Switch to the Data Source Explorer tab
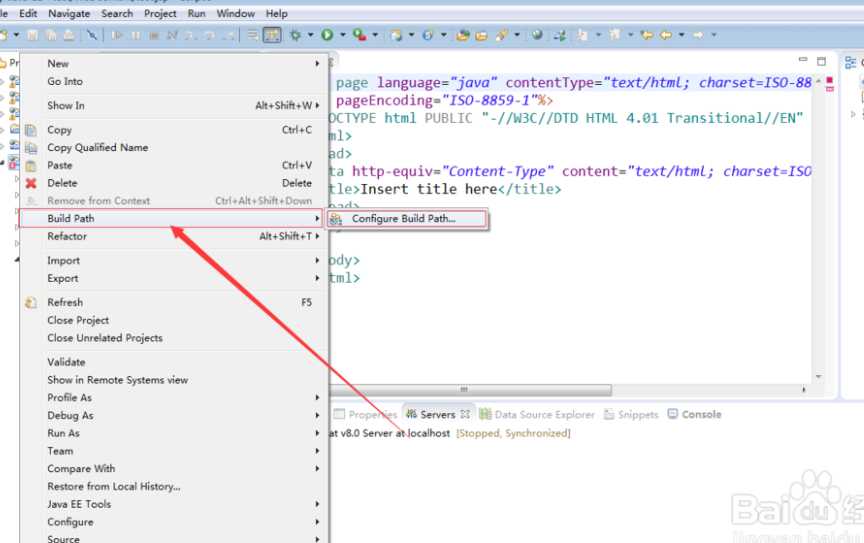The height and width of the screenshot is (543, 864). pyautogui.click(x=537, y=414)
